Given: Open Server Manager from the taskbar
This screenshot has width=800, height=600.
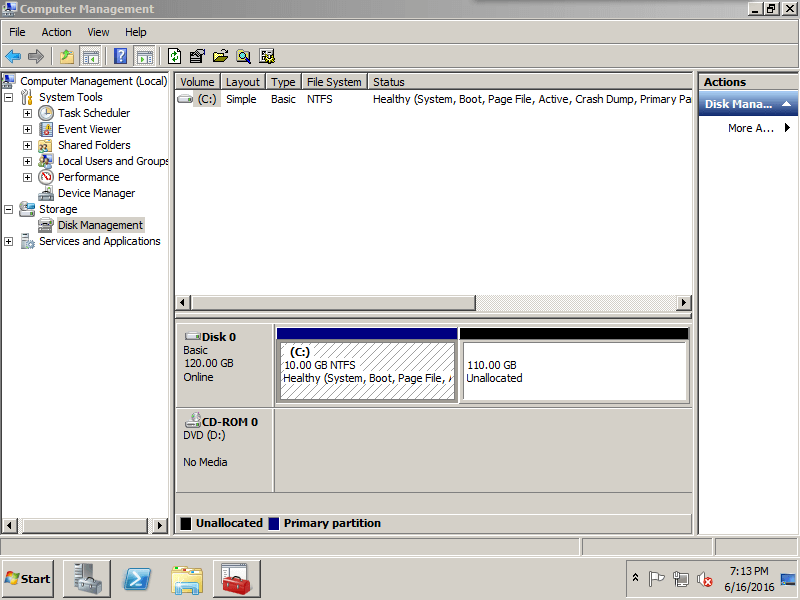Looking at the screenshot, I should click(x=87, y=579).
